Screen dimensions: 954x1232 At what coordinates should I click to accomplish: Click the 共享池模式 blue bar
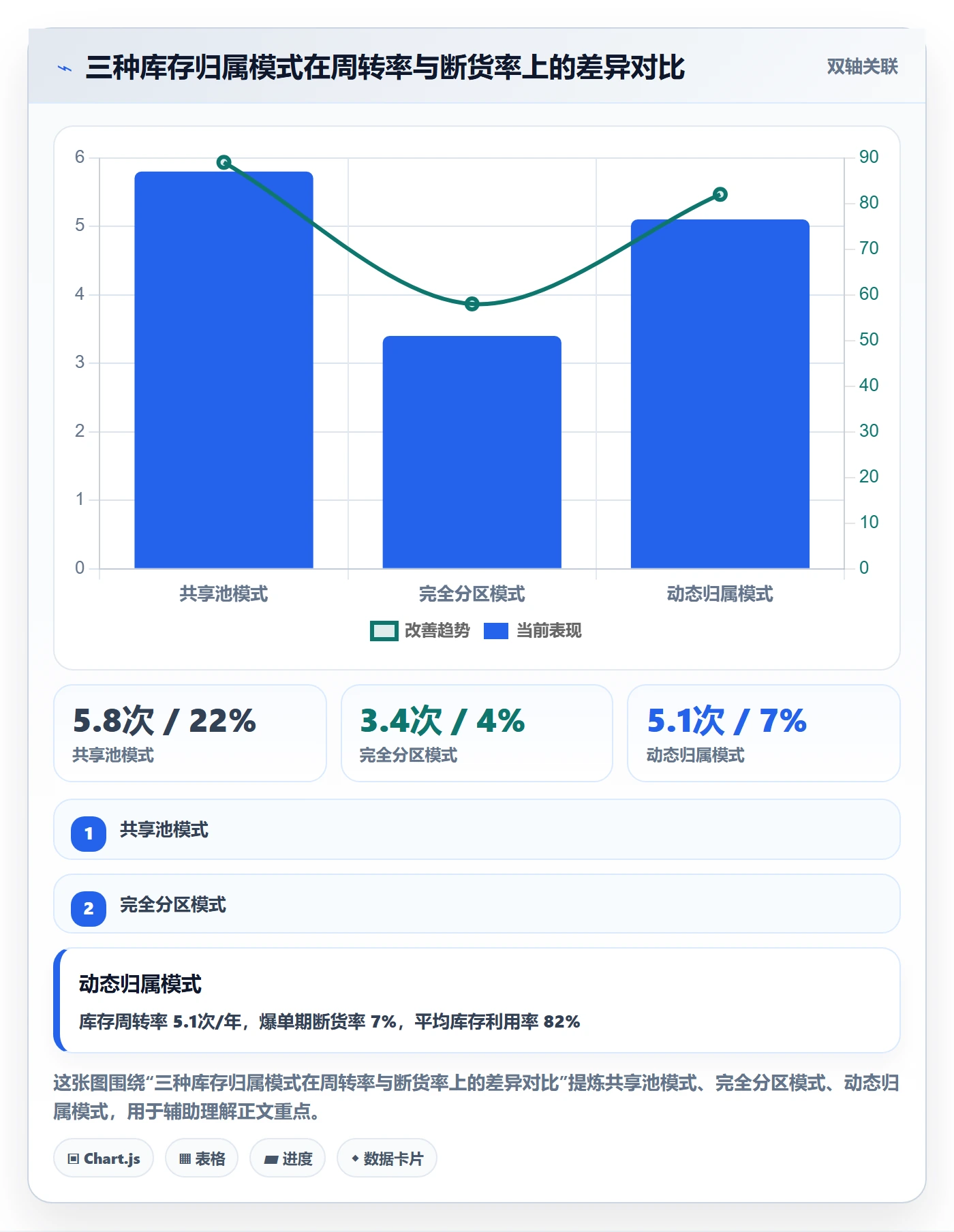pyautogui.click(x=224, y=370)
